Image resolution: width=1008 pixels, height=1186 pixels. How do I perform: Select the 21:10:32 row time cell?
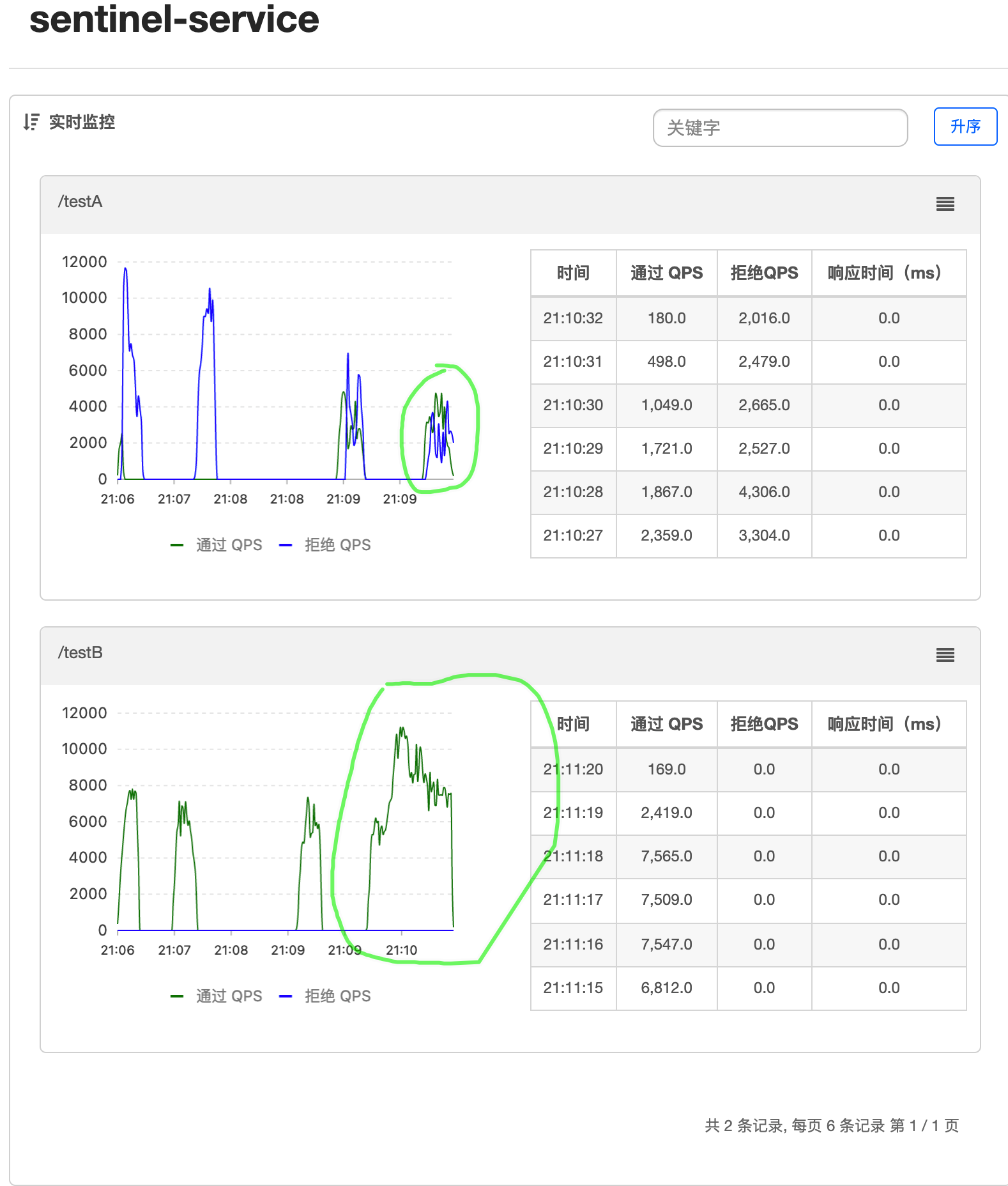click(x=573, y=318)
